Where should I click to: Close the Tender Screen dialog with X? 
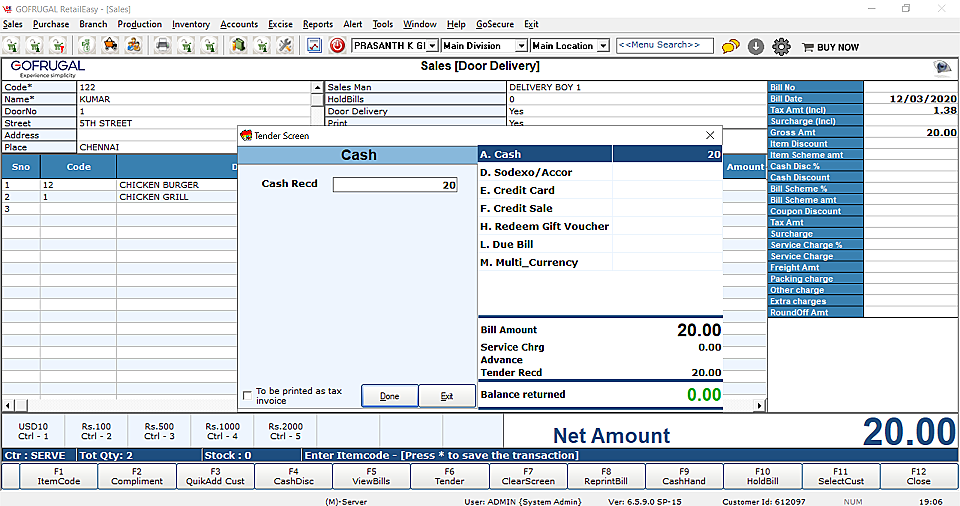[710, 135]
